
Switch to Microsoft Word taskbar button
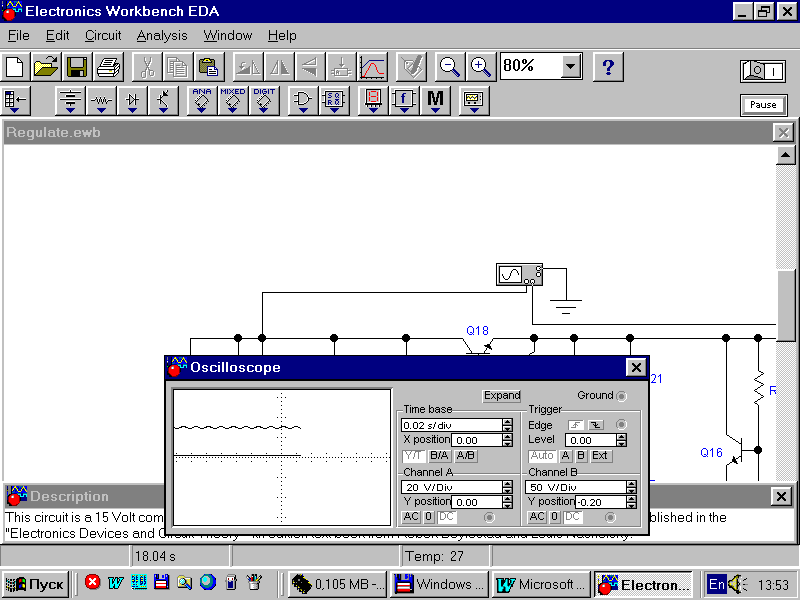click(x=542, y=584)
